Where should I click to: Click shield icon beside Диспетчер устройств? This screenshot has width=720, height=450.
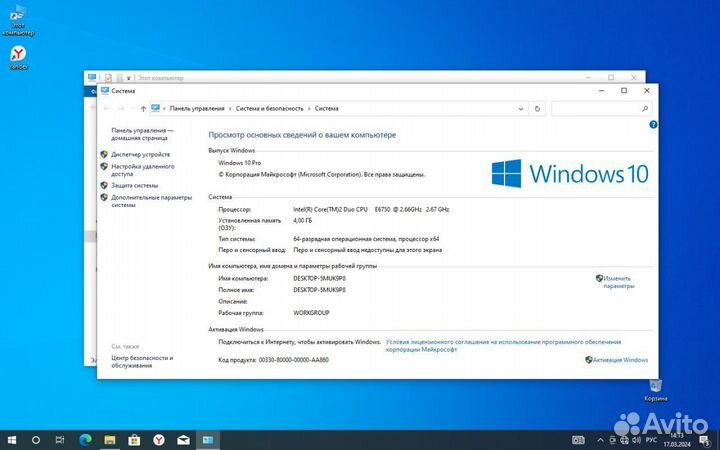point(104,154)
